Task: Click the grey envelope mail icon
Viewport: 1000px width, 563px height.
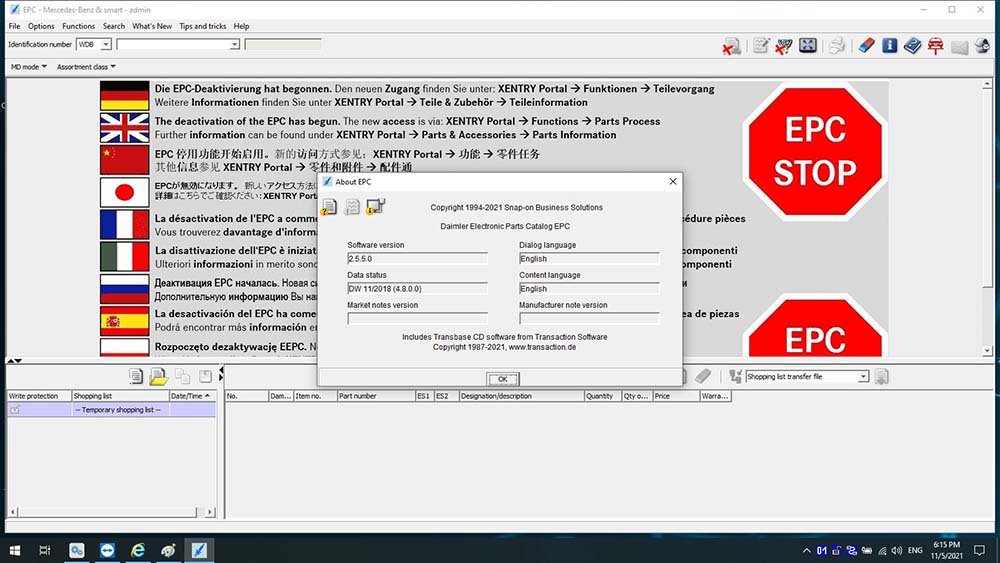Action: click(x=959, y=47)
